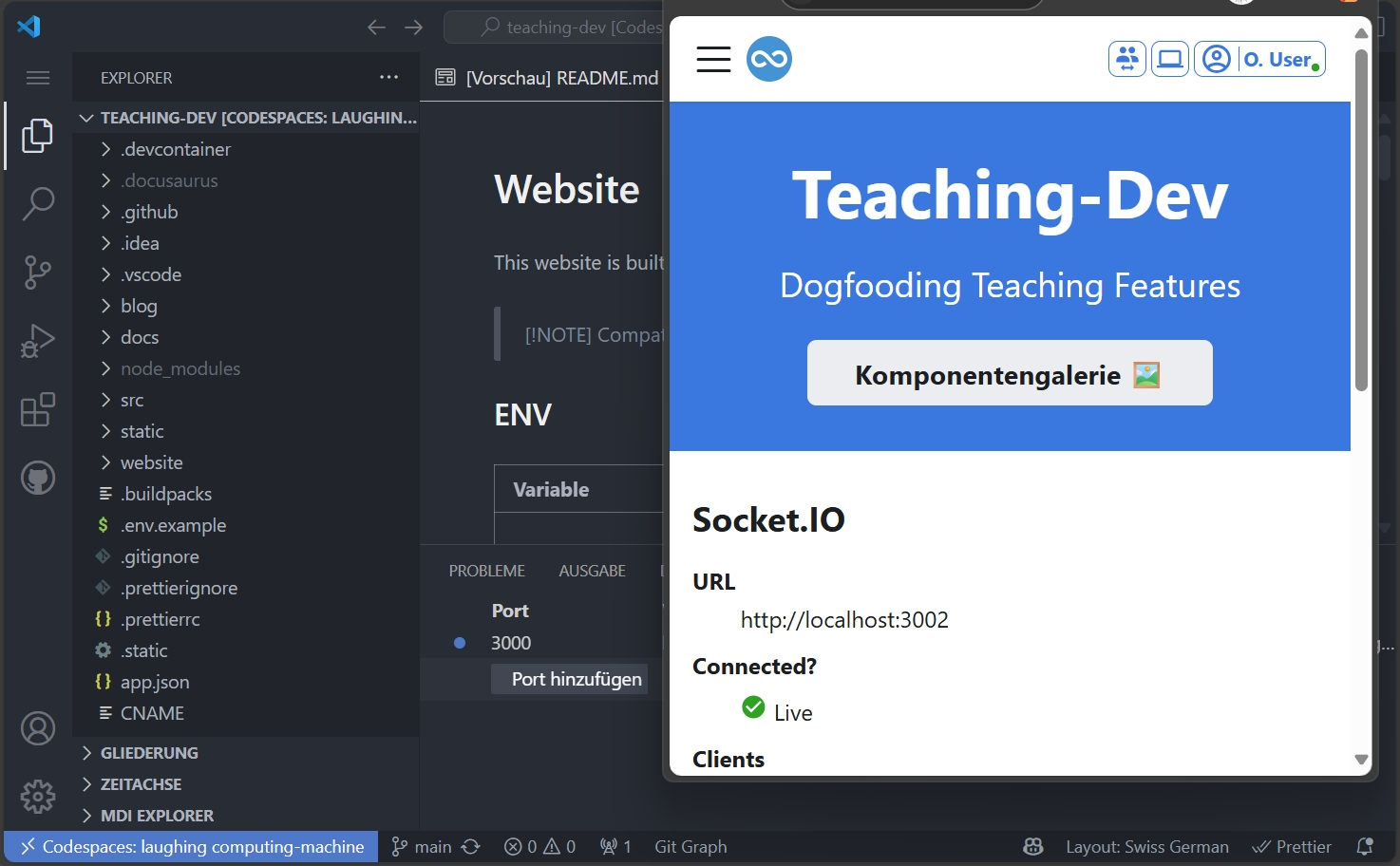Viewport: 1400px width, 866px height.
Task: Expand the GLIEDERUNG section
Action: (x=149, y=753)
